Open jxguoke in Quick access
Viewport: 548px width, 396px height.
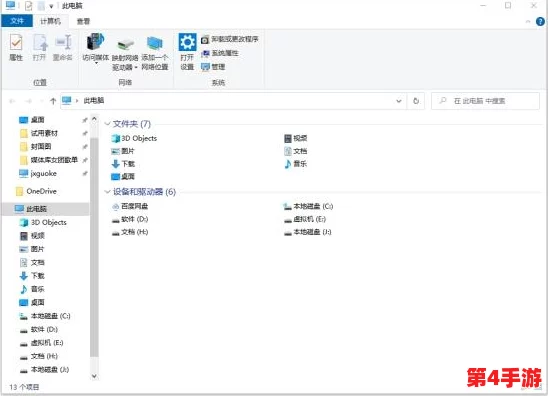[x=38, y=173]
